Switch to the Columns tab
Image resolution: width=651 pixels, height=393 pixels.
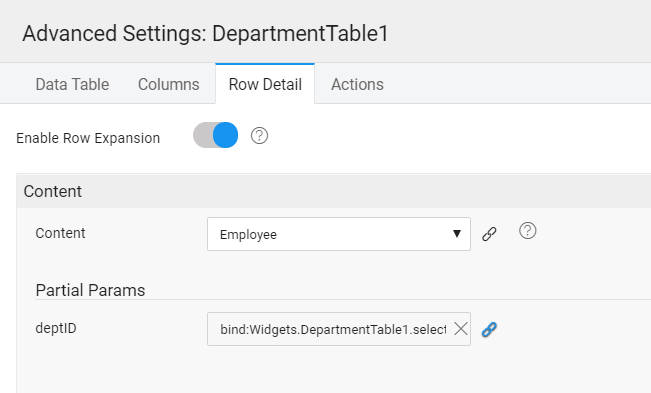[169, 84]
